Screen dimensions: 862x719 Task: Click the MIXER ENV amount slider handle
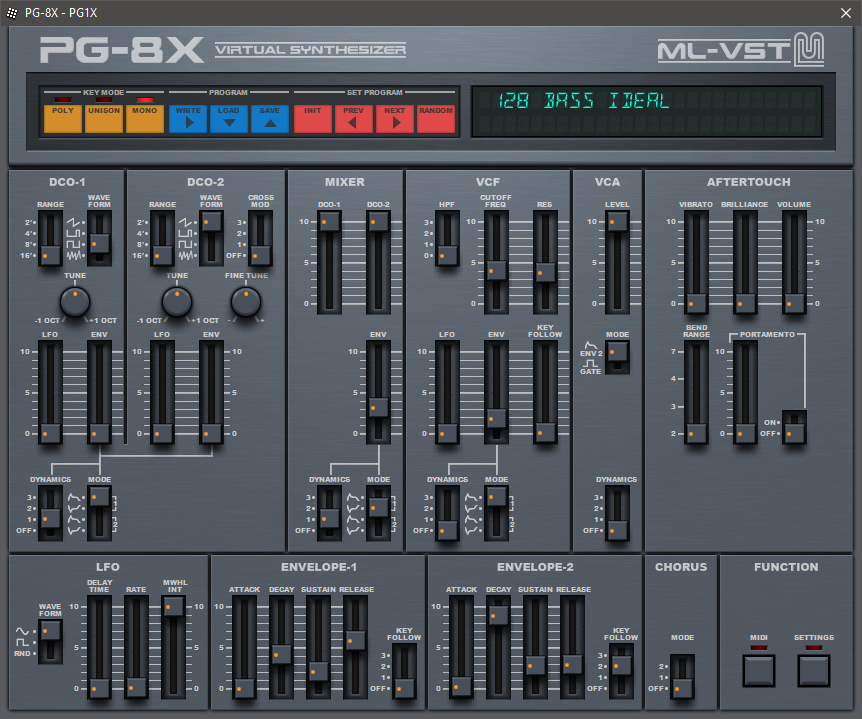[x=378, y=408]
